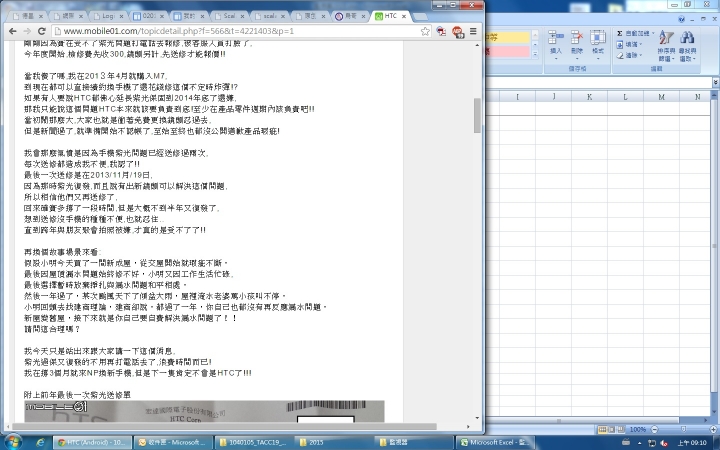Switch Excel to Page Layout view
Image resolution: width=720 pixels, height=450 pixels.
pos(611,429)
